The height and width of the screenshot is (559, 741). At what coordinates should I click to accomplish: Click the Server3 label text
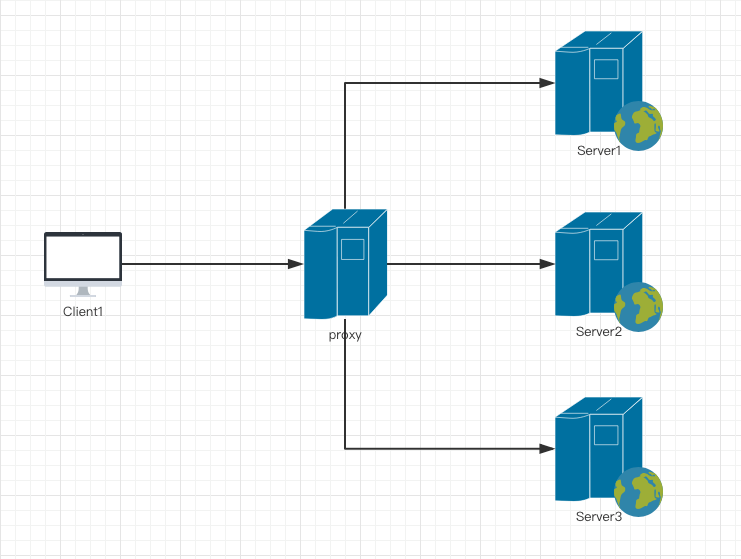point(599,516)
